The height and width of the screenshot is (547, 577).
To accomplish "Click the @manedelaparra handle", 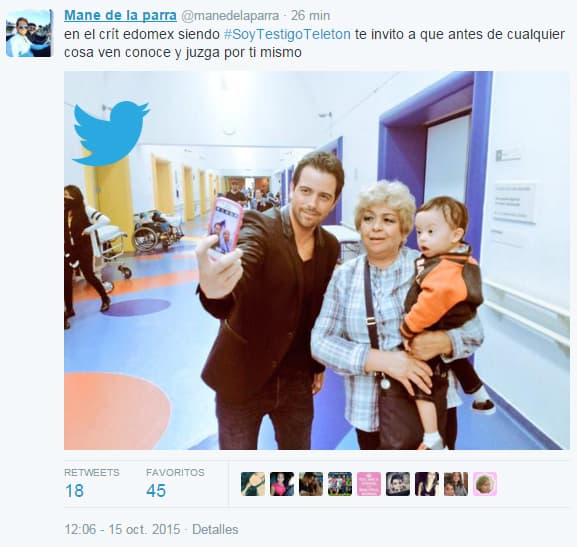I will point(230,16).
